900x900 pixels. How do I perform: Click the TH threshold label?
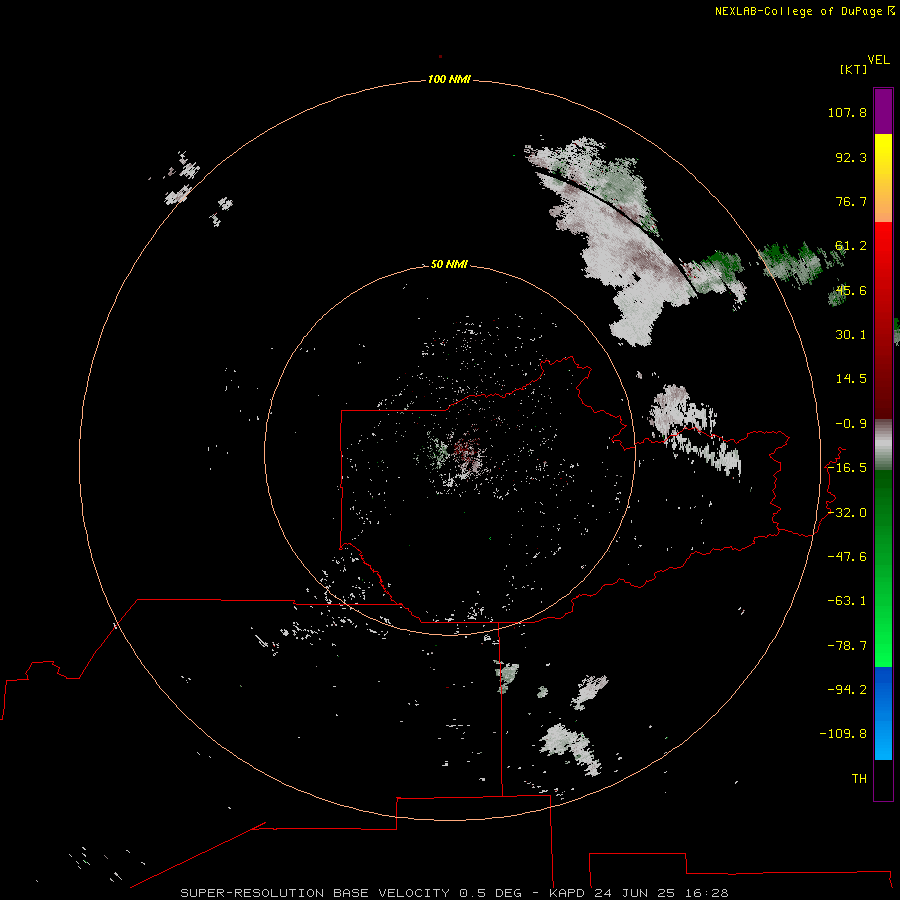click(x=859, y=779)
